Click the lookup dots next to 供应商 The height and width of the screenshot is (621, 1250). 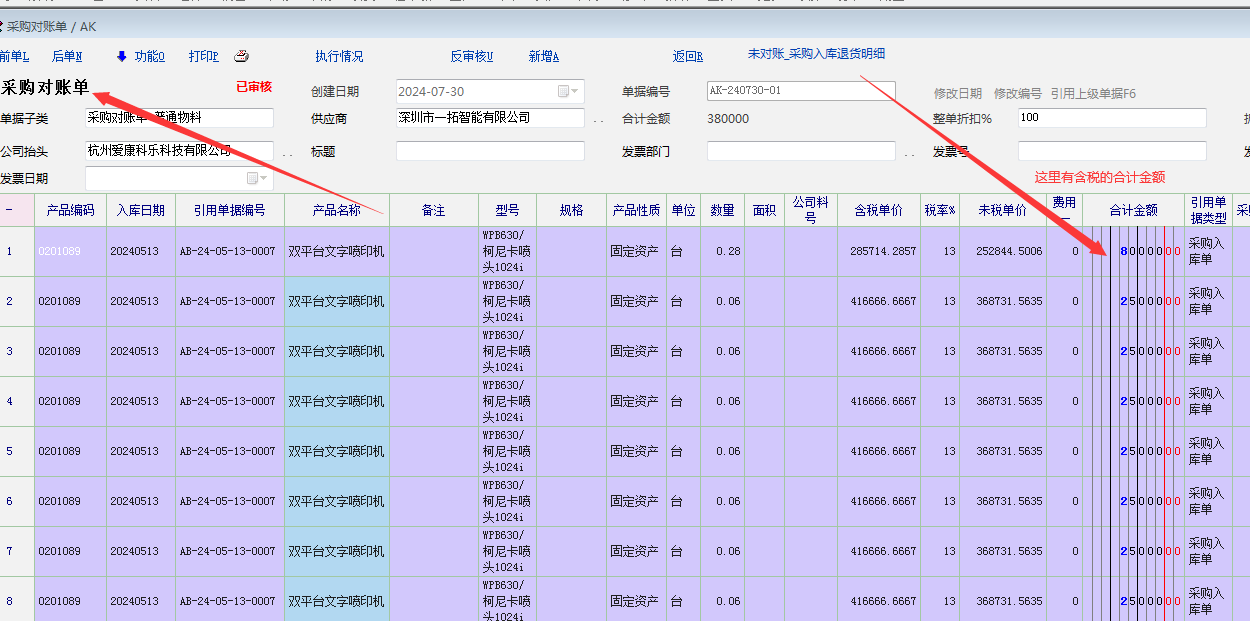598,120
